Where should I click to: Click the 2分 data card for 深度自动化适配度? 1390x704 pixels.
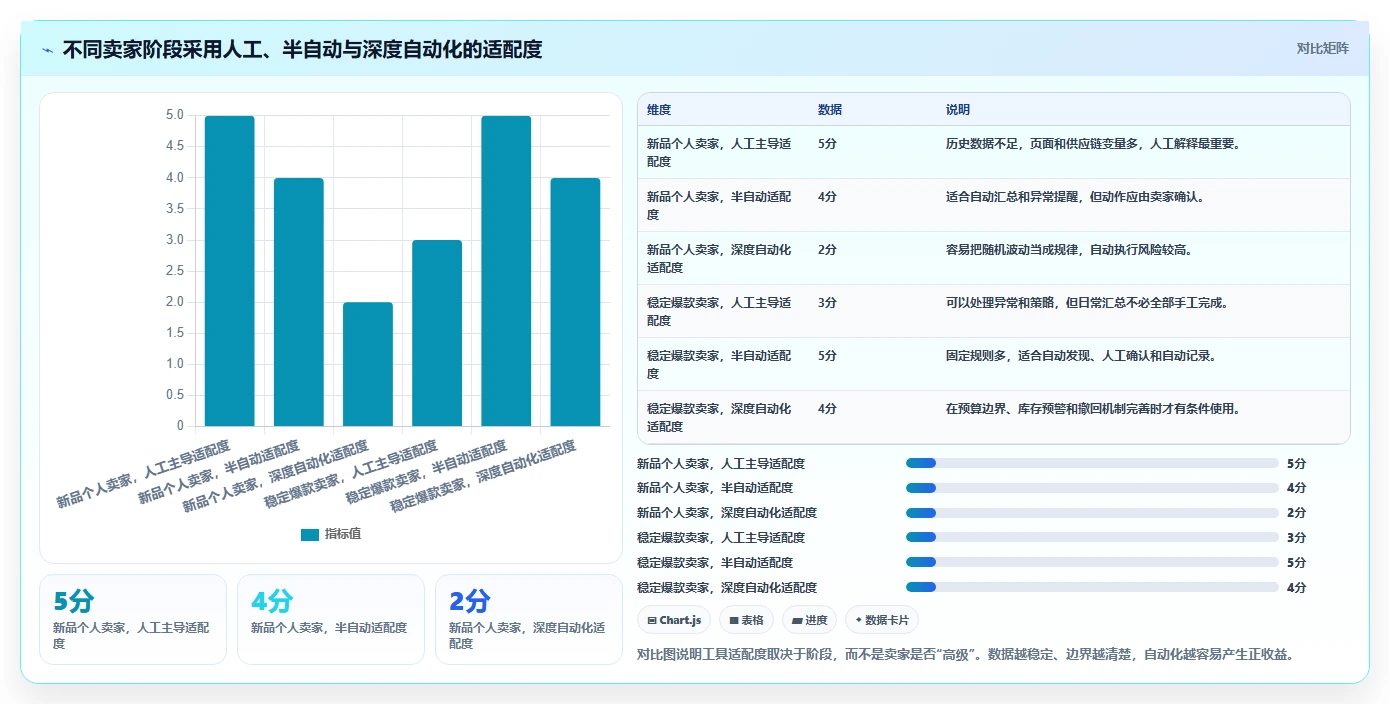point(529,619)
